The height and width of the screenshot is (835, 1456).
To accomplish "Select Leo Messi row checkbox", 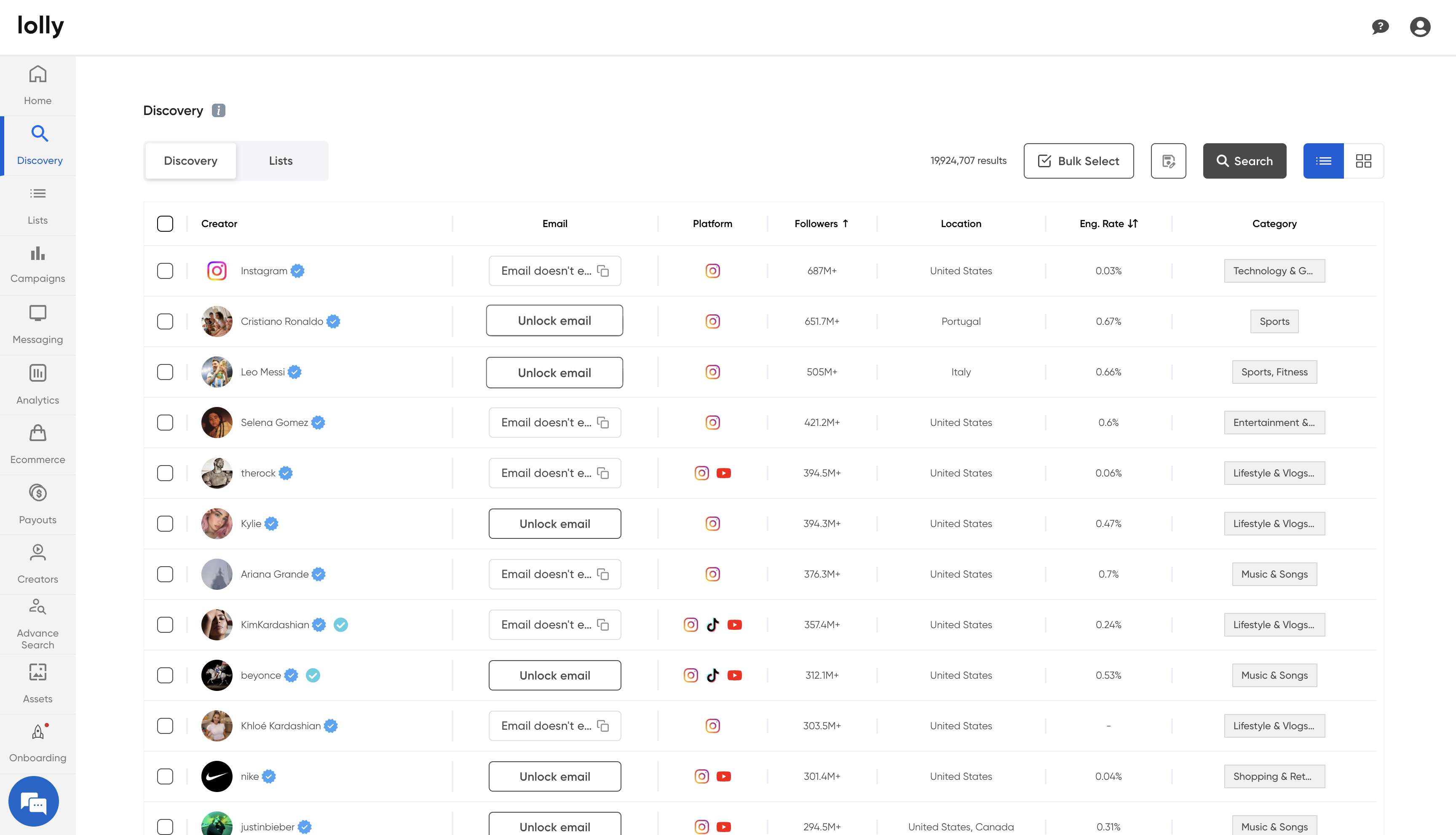I will [x=165, y=372].
